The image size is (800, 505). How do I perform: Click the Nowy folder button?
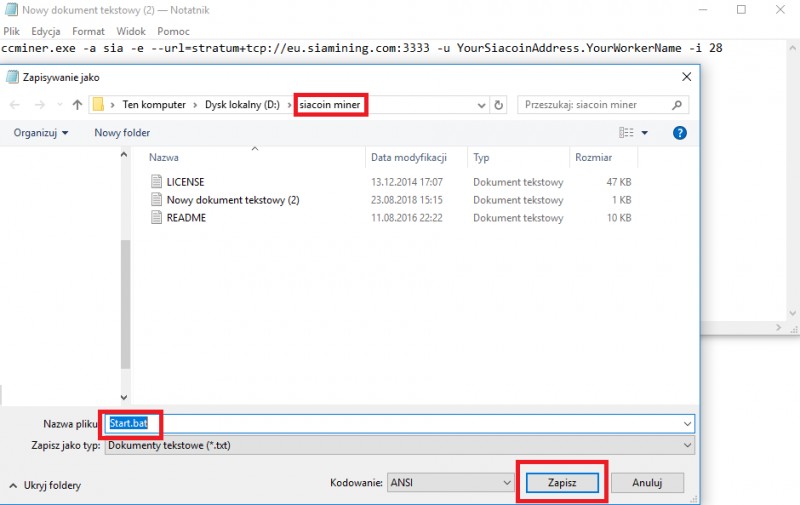(122, 132)
